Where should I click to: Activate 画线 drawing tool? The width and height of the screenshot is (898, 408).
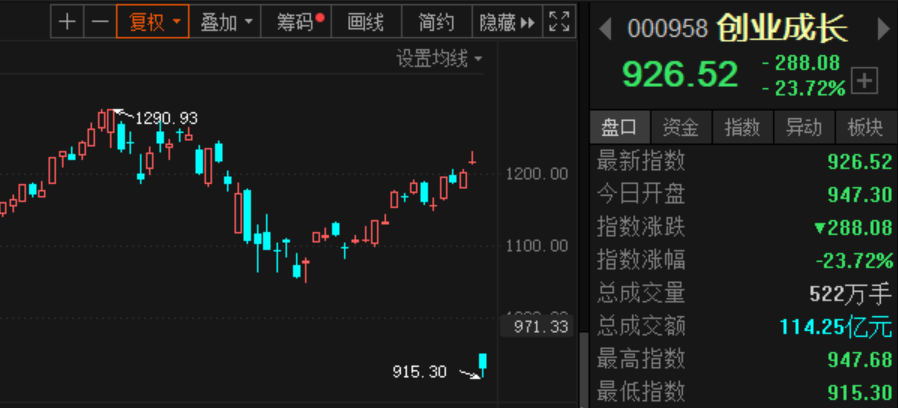pyautogui.click(x=366, y=22)
